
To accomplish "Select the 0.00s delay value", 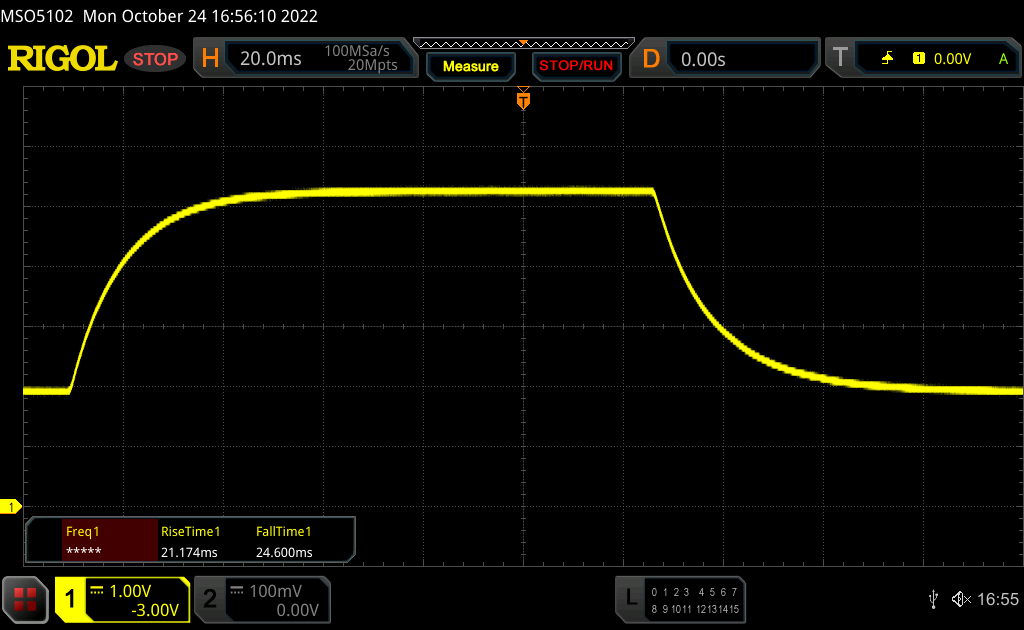I will point(703,59).
